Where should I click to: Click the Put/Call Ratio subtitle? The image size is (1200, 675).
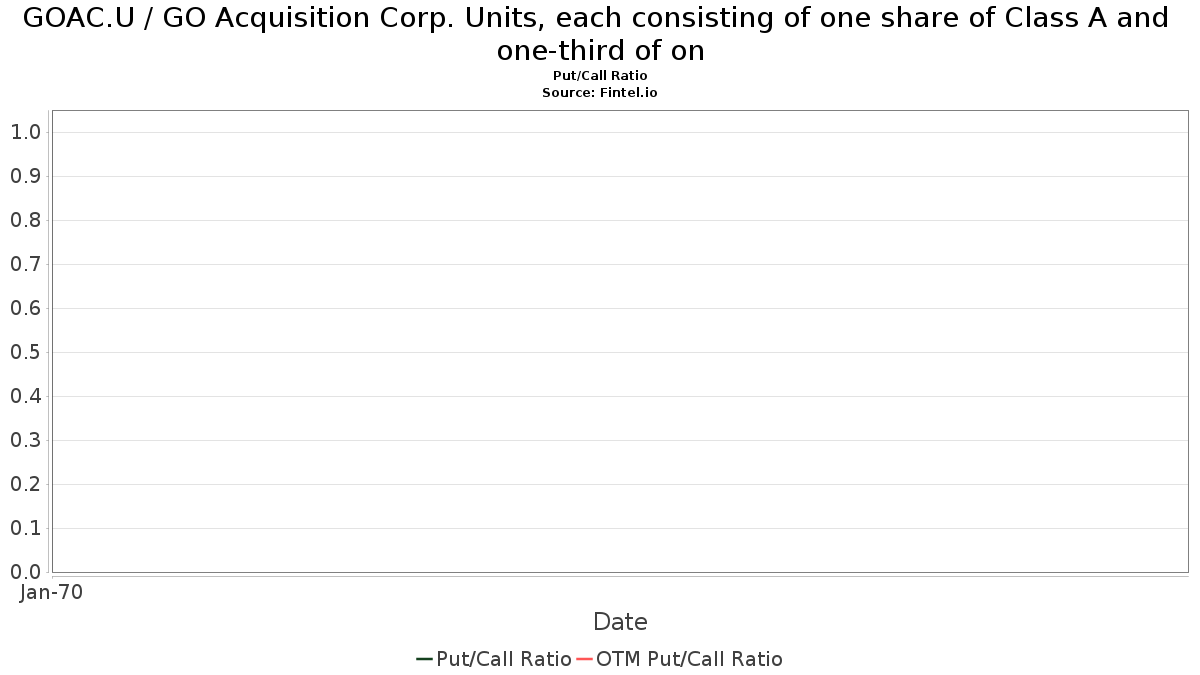[600, 76]
